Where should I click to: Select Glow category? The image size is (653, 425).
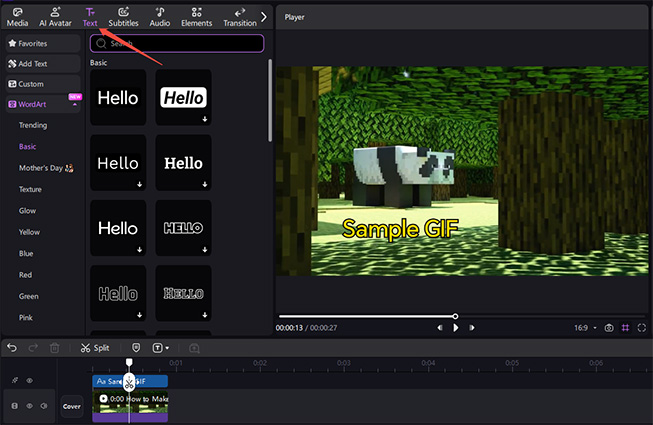[x=27, y=211]
